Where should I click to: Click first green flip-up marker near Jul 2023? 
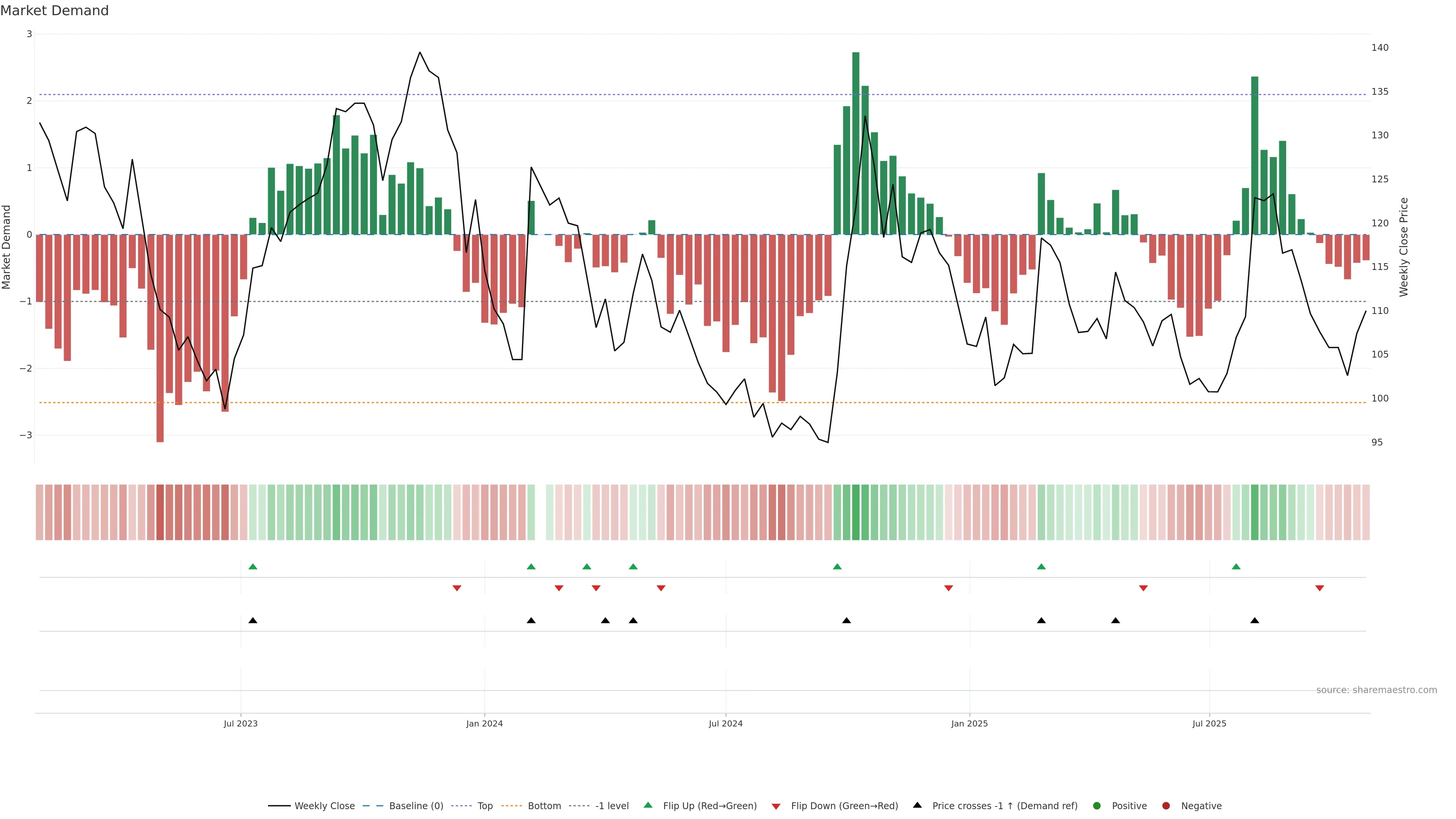(253, 566)
